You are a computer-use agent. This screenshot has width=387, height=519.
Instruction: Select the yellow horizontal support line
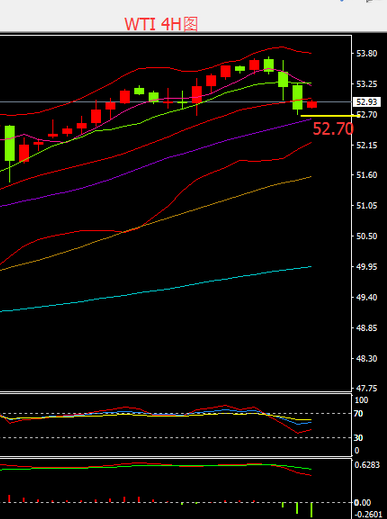click(330, 116)
